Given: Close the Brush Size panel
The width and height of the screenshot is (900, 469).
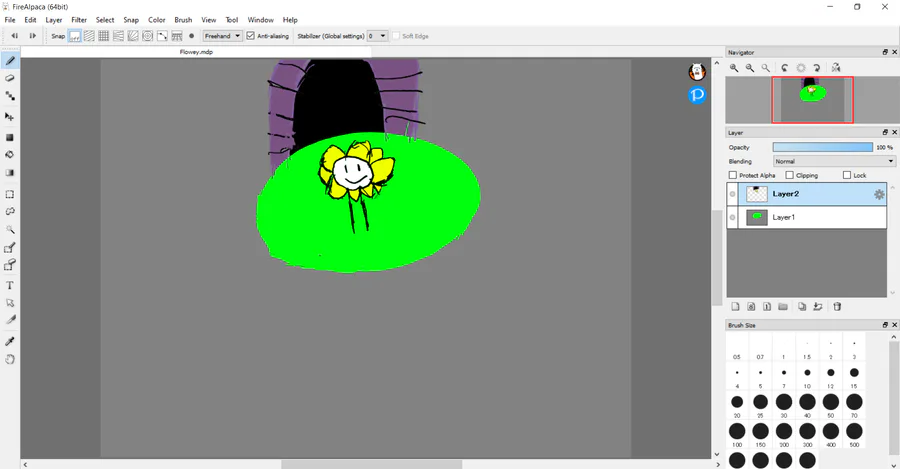Looking at the screenshot, I should [x=894, y=325].
